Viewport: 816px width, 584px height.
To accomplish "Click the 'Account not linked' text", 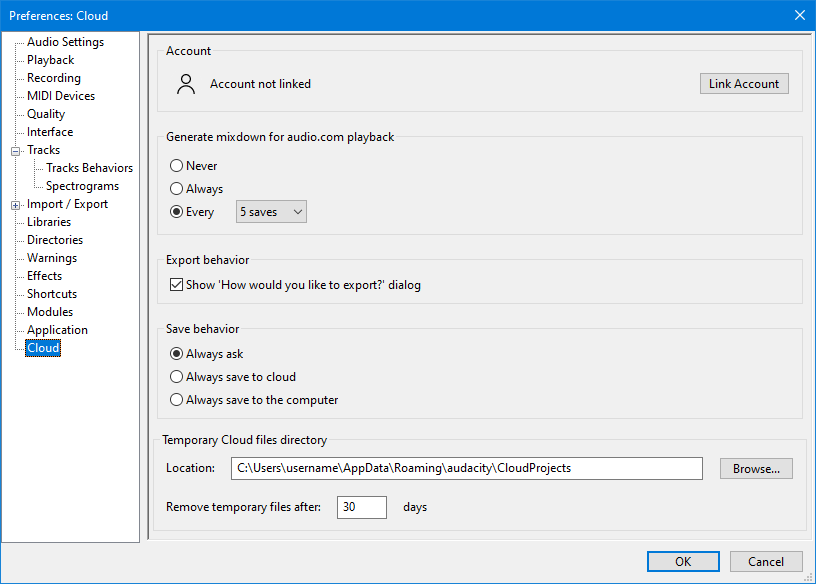I will coord(260,84).
